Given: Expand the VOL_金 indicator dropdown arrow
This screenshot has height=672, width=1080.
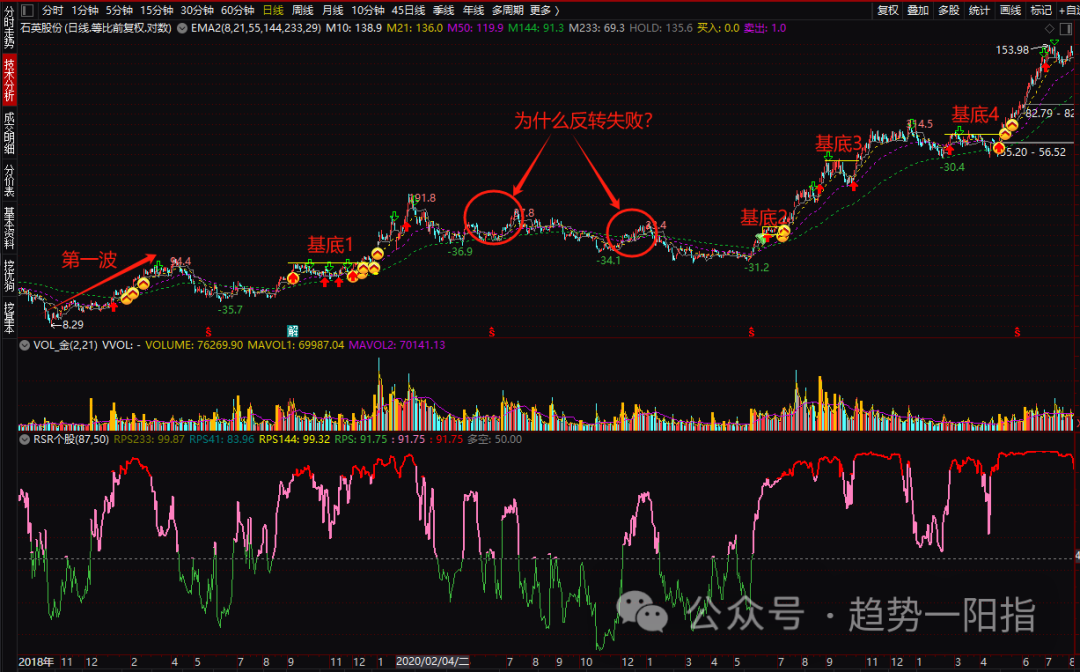Looking at the screenshot, I should pyautogui.click(x=25, y=345).
